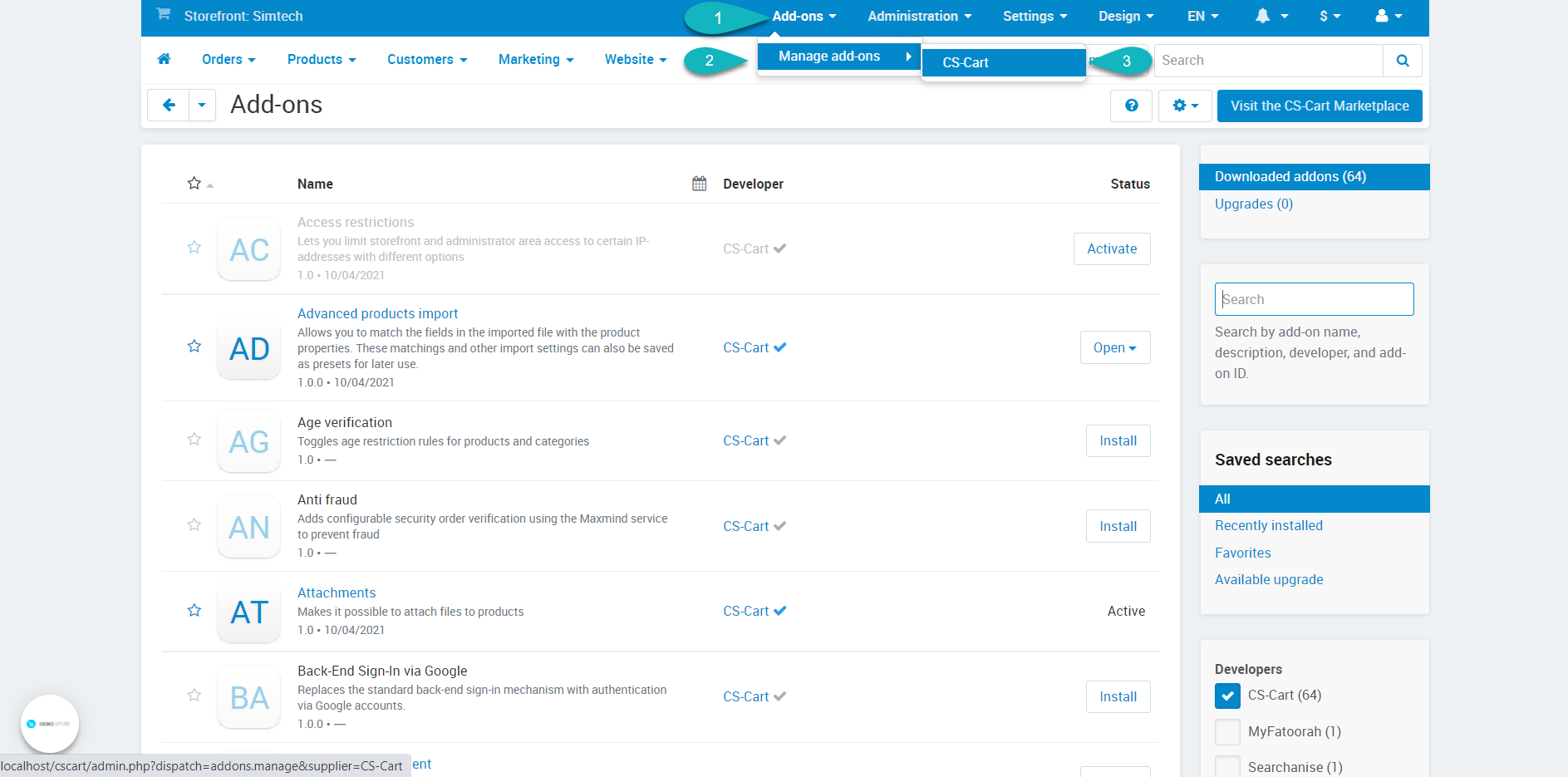Select Downloaded addons (64) tab
This screenshot has height=777, width=1568.
pos(1314,176)
